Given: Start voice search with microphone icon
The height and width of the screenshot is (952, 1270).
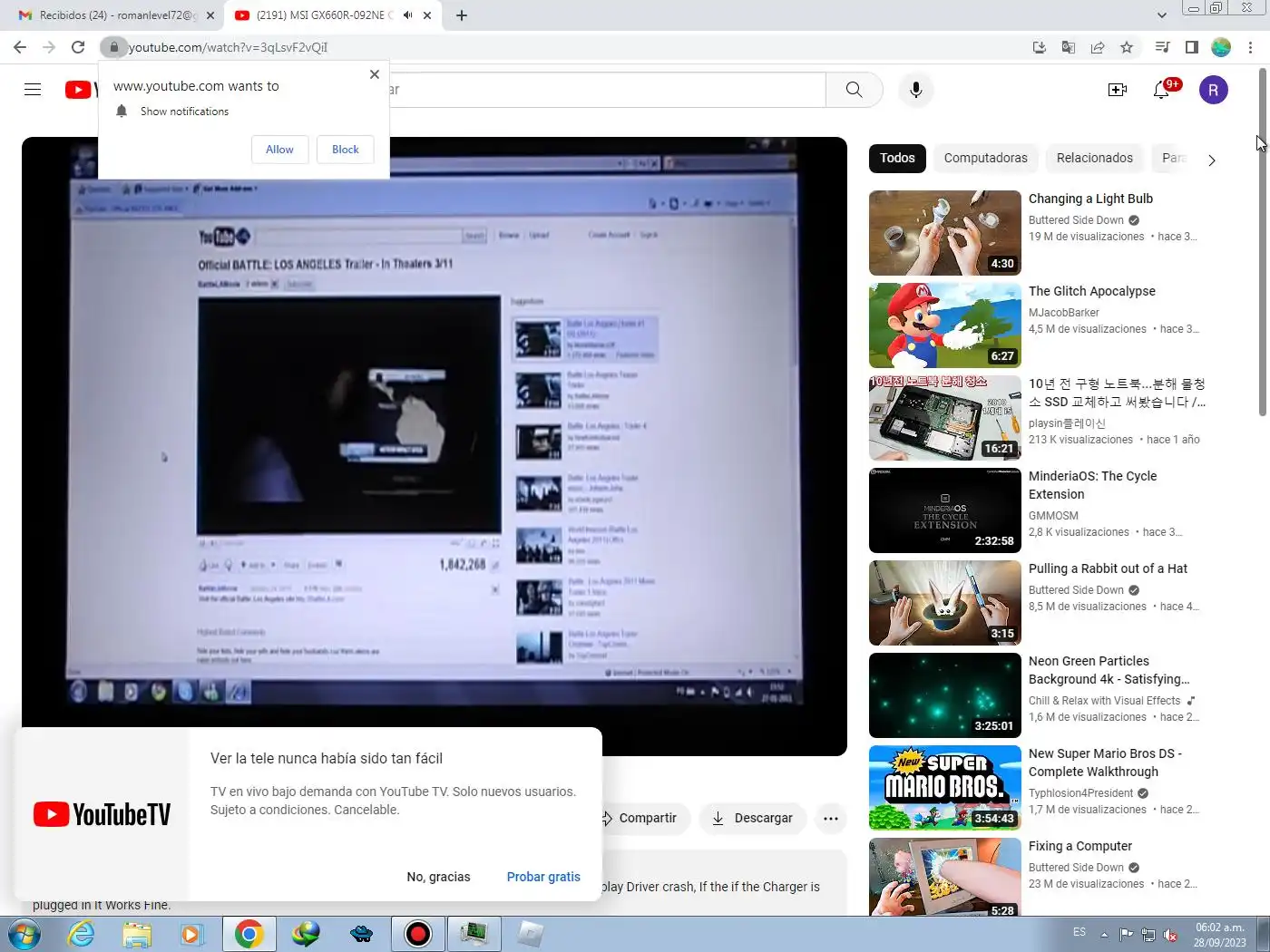Looking at the screenshot, I should (916, 90).
